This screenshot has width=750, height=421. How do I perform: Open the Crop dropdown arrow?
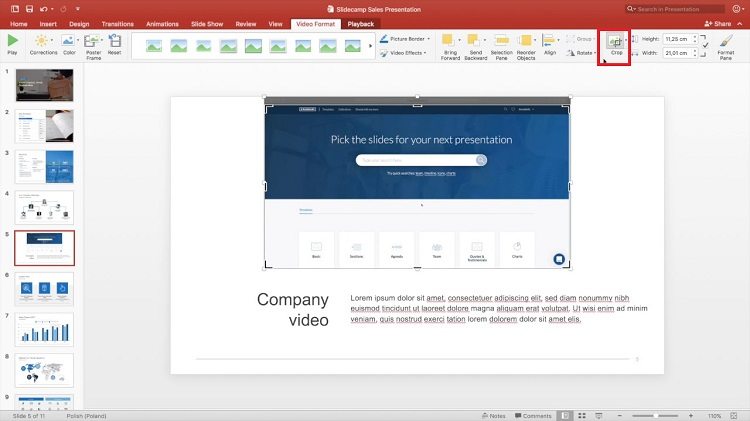[626, 40]
